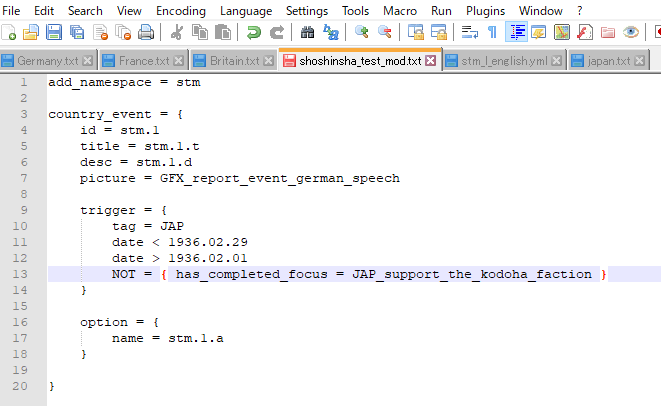Click the line "name = stm.1.a"
661x406 pixels.
coord(168,339)
